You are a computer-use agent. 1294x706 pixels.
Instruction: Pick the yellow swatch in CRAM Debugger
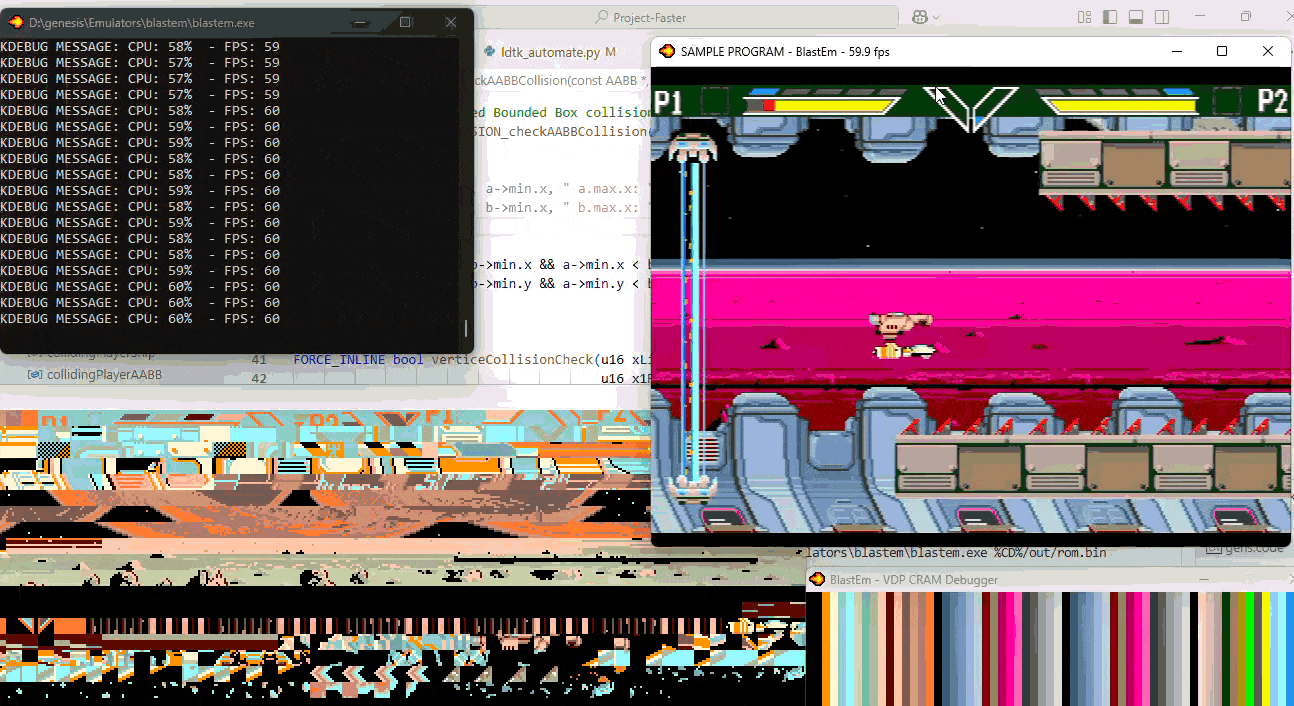[x=1265, y=648]
